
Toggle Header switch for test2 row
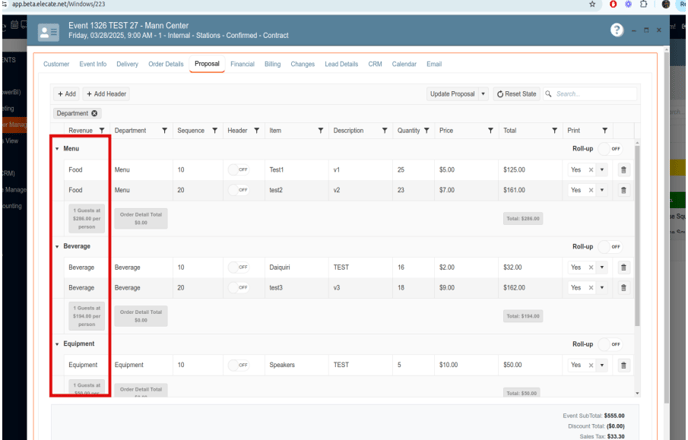tap(238, 190)
